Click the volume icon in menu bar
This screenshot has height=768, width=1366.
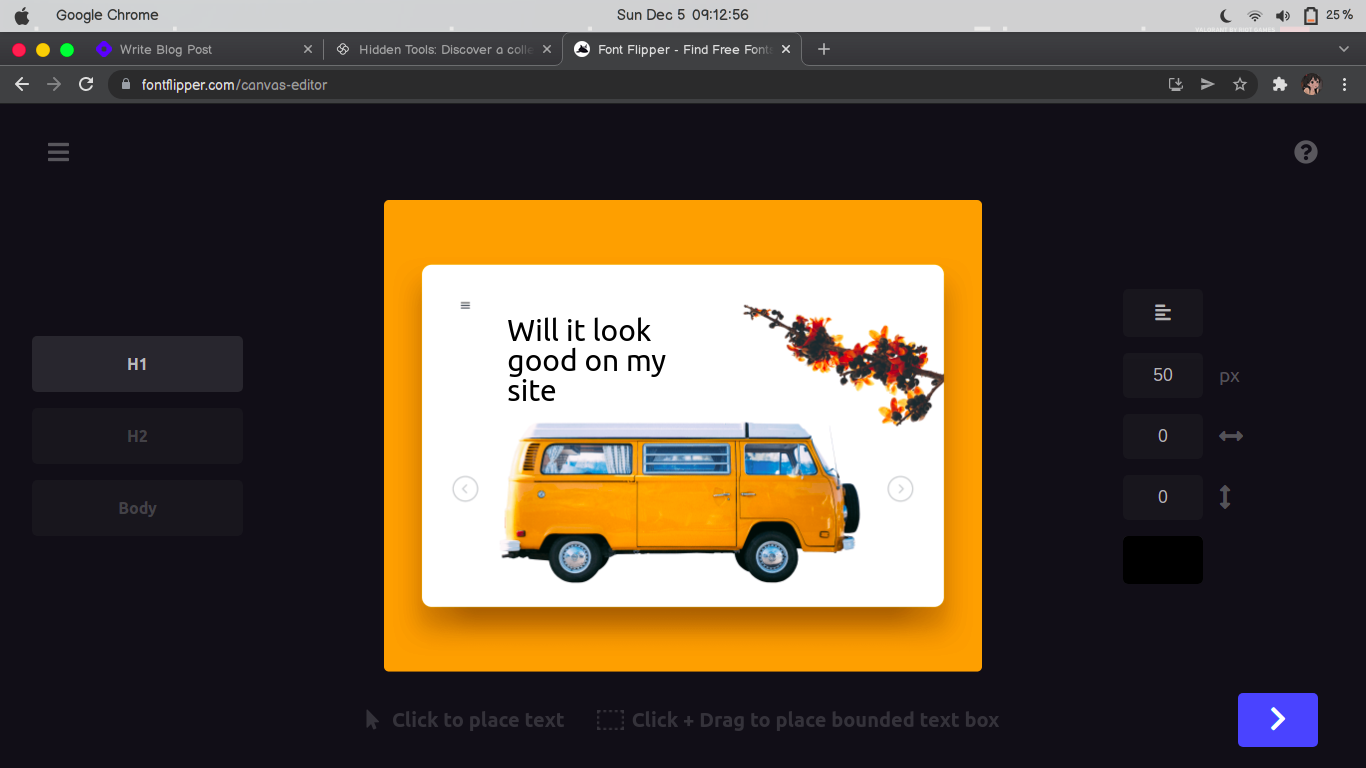point(1283,15)
